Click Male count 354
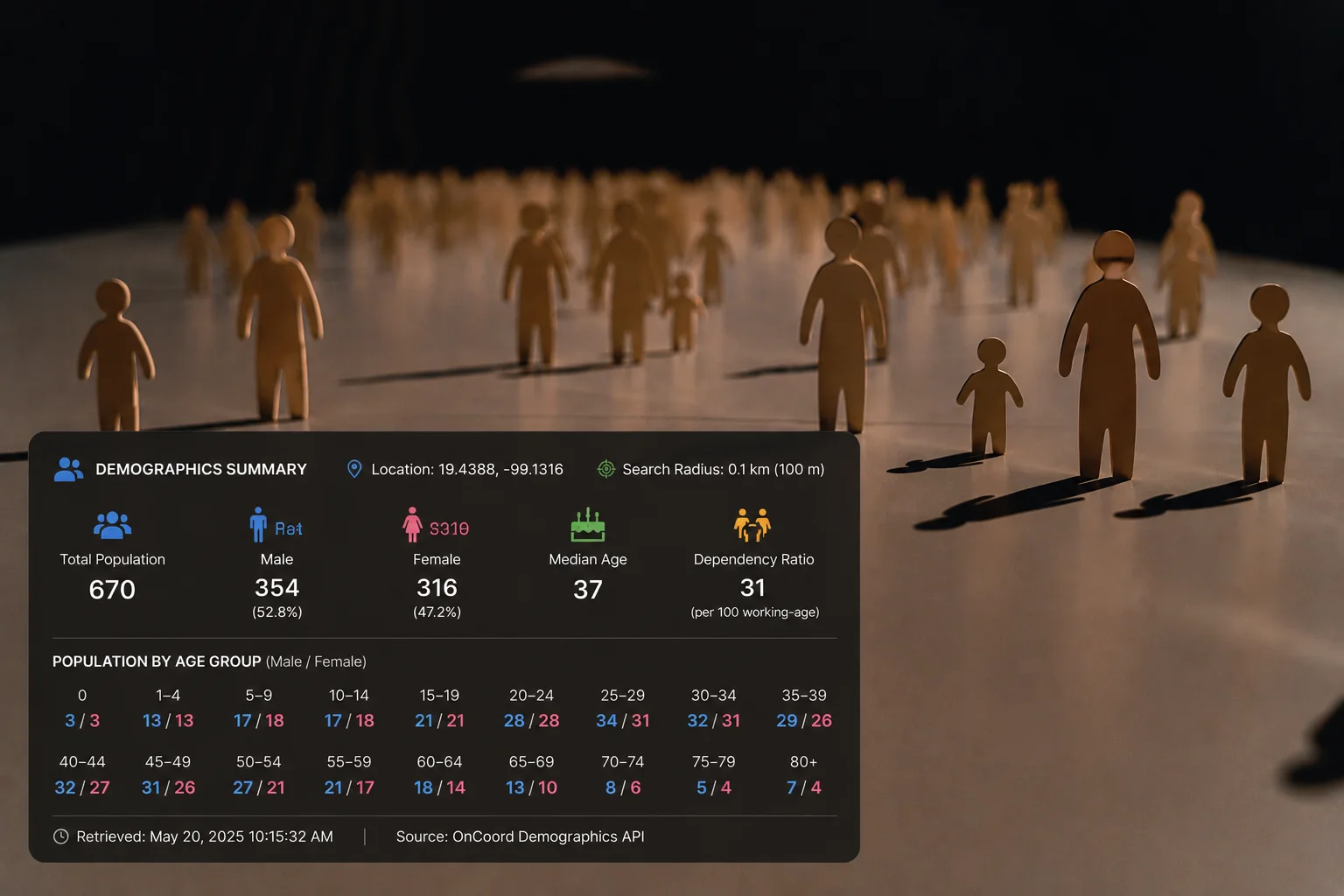 [x=276, y=588]
